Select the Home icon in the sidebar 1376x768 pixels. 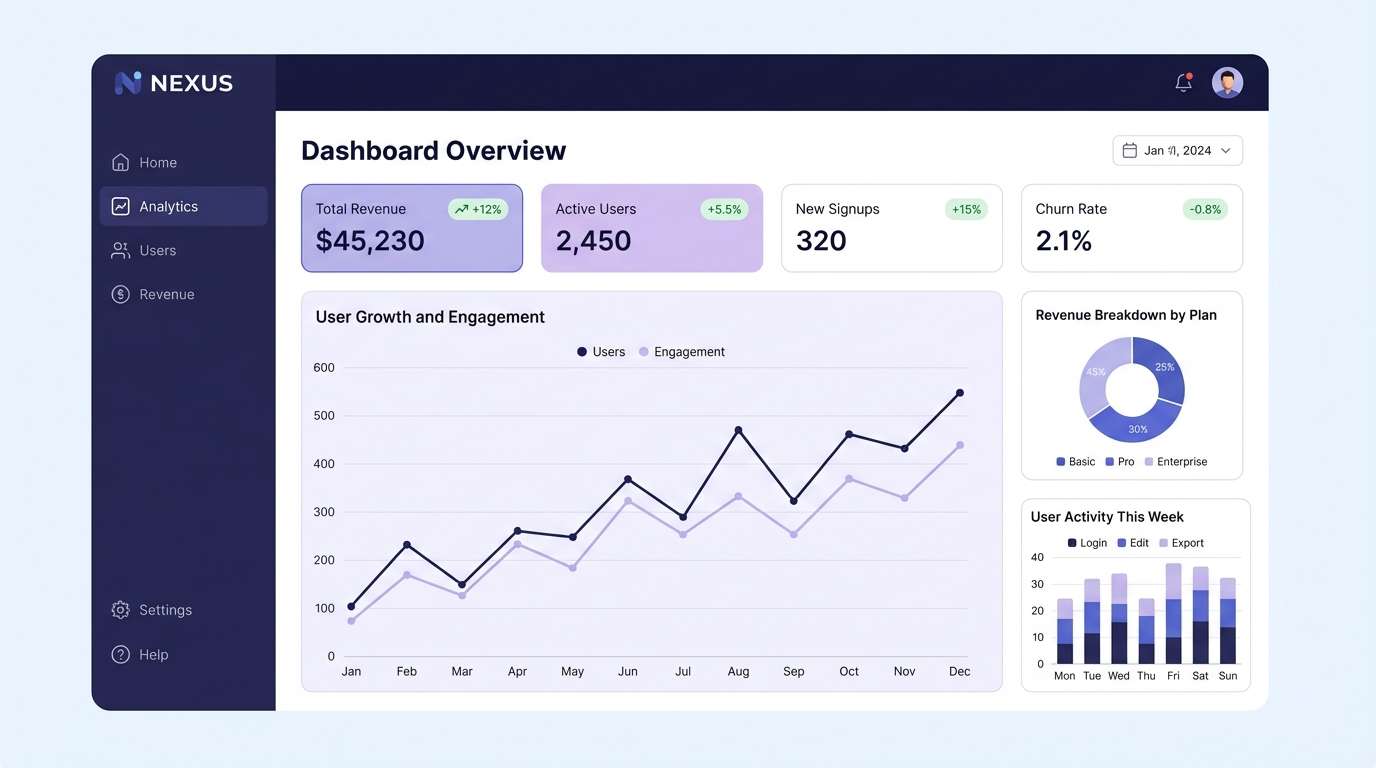(119, 161)
